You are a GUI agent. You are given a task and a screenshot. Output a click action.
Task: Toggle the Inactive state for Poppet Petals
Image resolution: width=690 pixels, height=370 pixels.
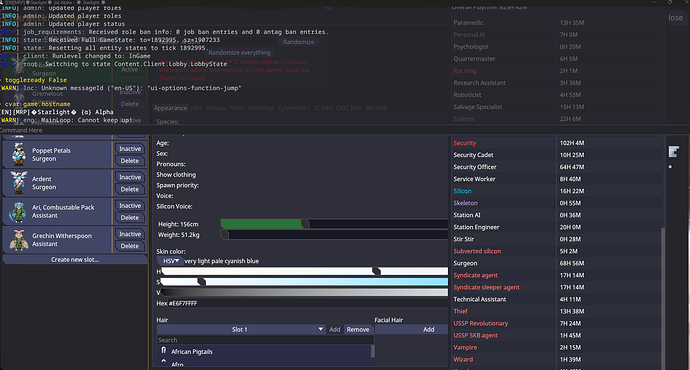(130, 149)
